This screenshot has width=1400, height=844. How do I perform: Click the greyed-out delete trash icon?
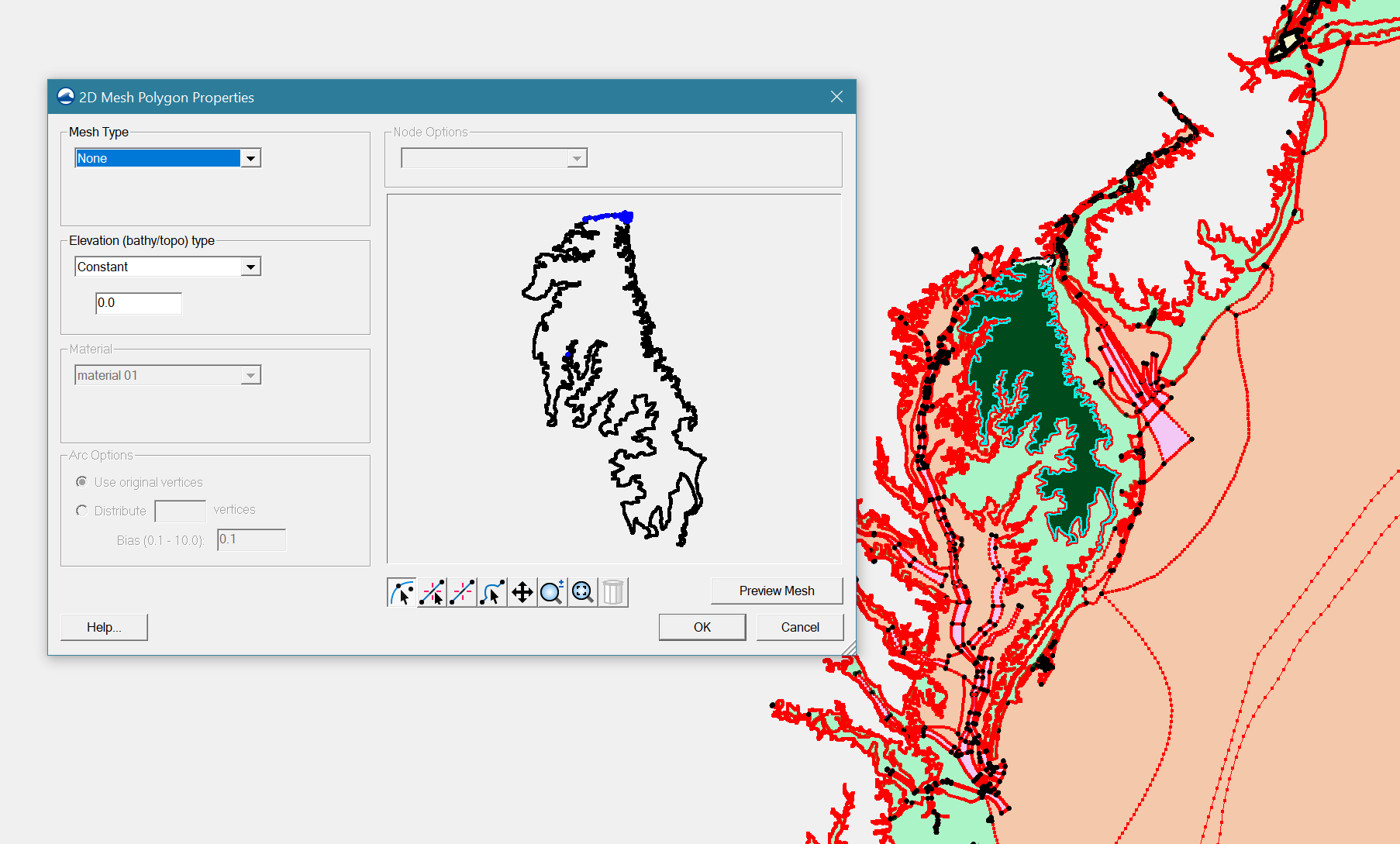613,592
